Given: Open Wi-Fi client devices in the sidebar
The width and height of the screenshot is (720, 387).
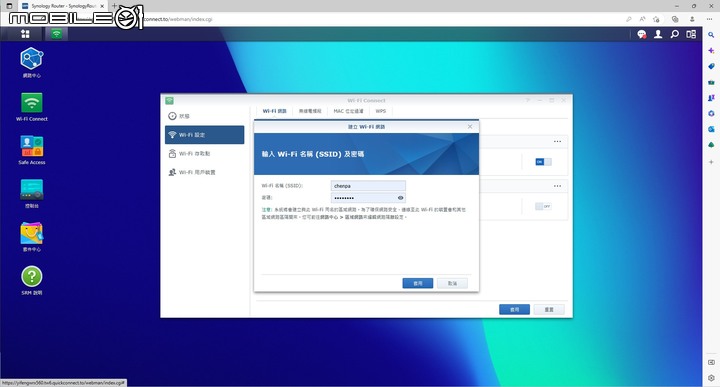Looking at the screenshot, I should [x=204, y=172].
